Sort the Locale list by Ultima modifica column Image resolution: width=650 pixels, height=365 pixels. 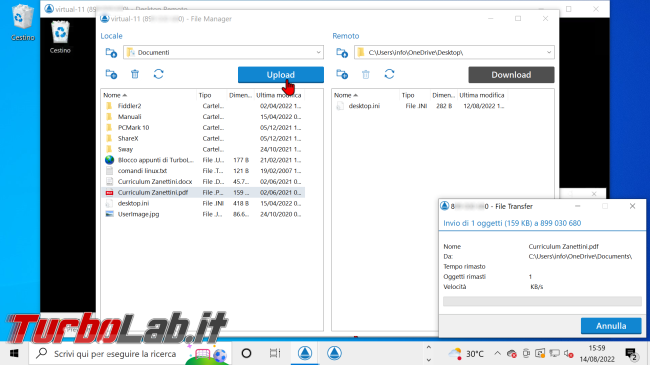[279, 95]
